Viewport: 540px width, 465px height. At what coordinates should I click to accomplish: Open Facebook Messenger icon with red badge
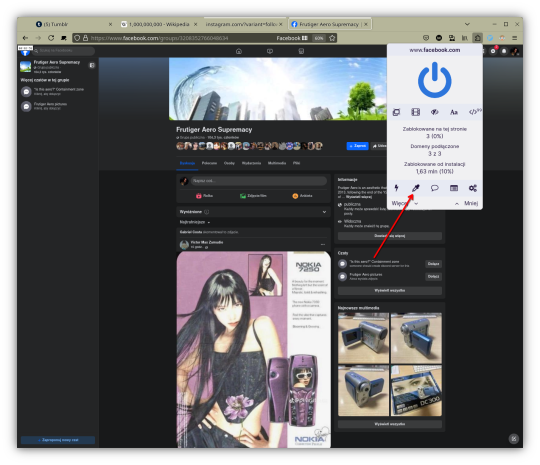(493, 51)
